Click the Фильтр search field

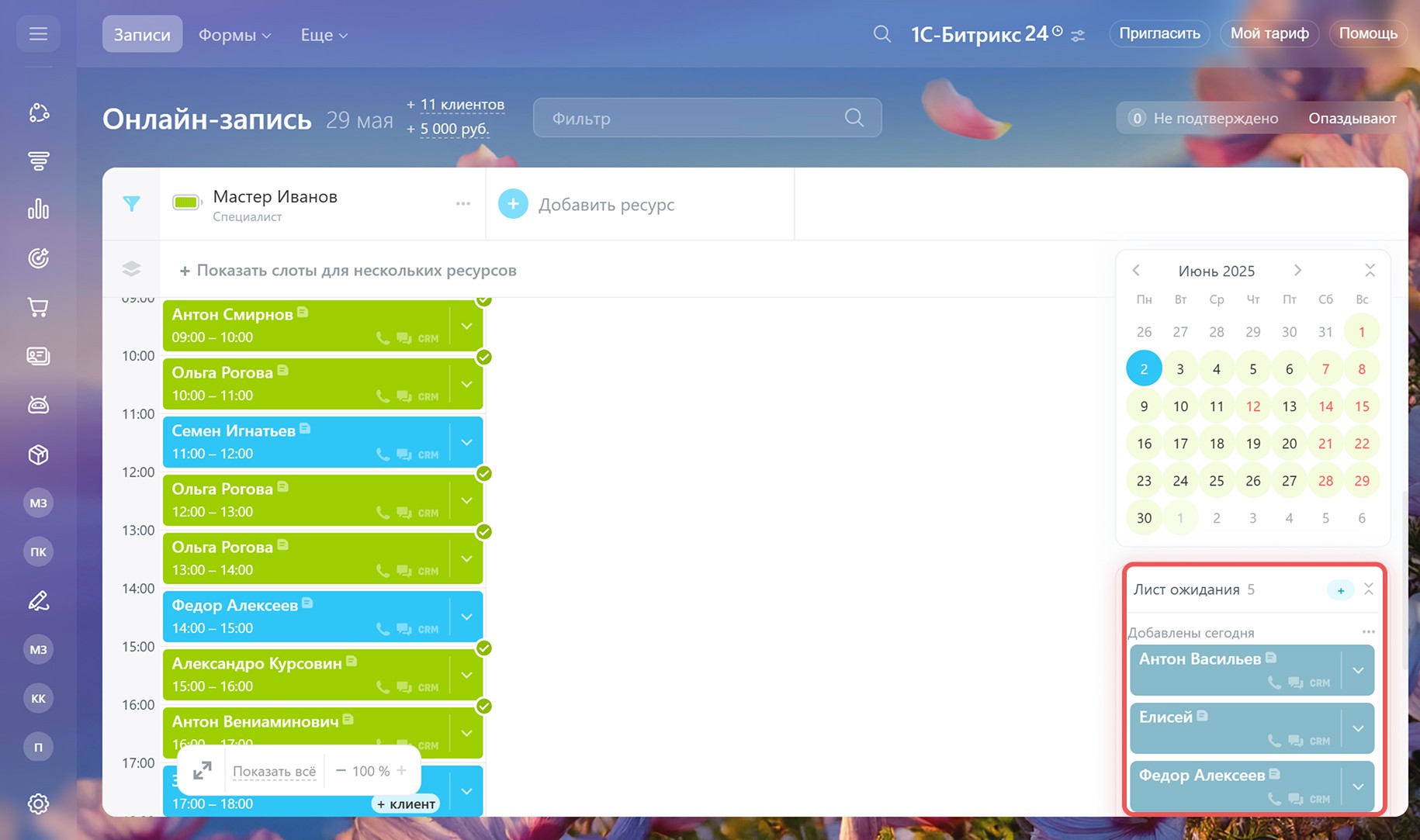coord(707,118)
